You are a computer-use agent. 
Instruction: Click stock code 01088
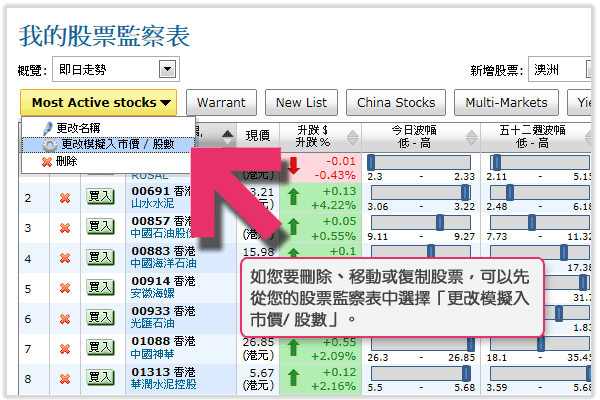150,341
